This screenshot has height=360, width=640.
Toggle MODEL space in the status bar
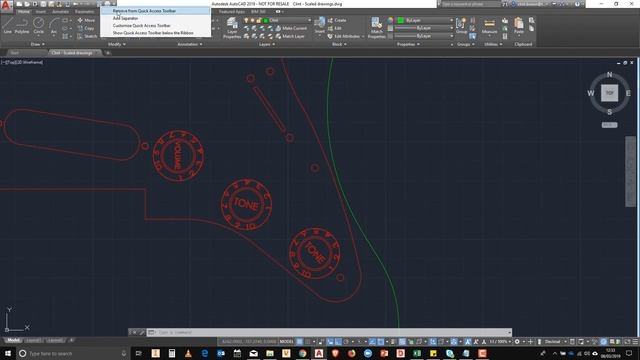click(286, 342)
